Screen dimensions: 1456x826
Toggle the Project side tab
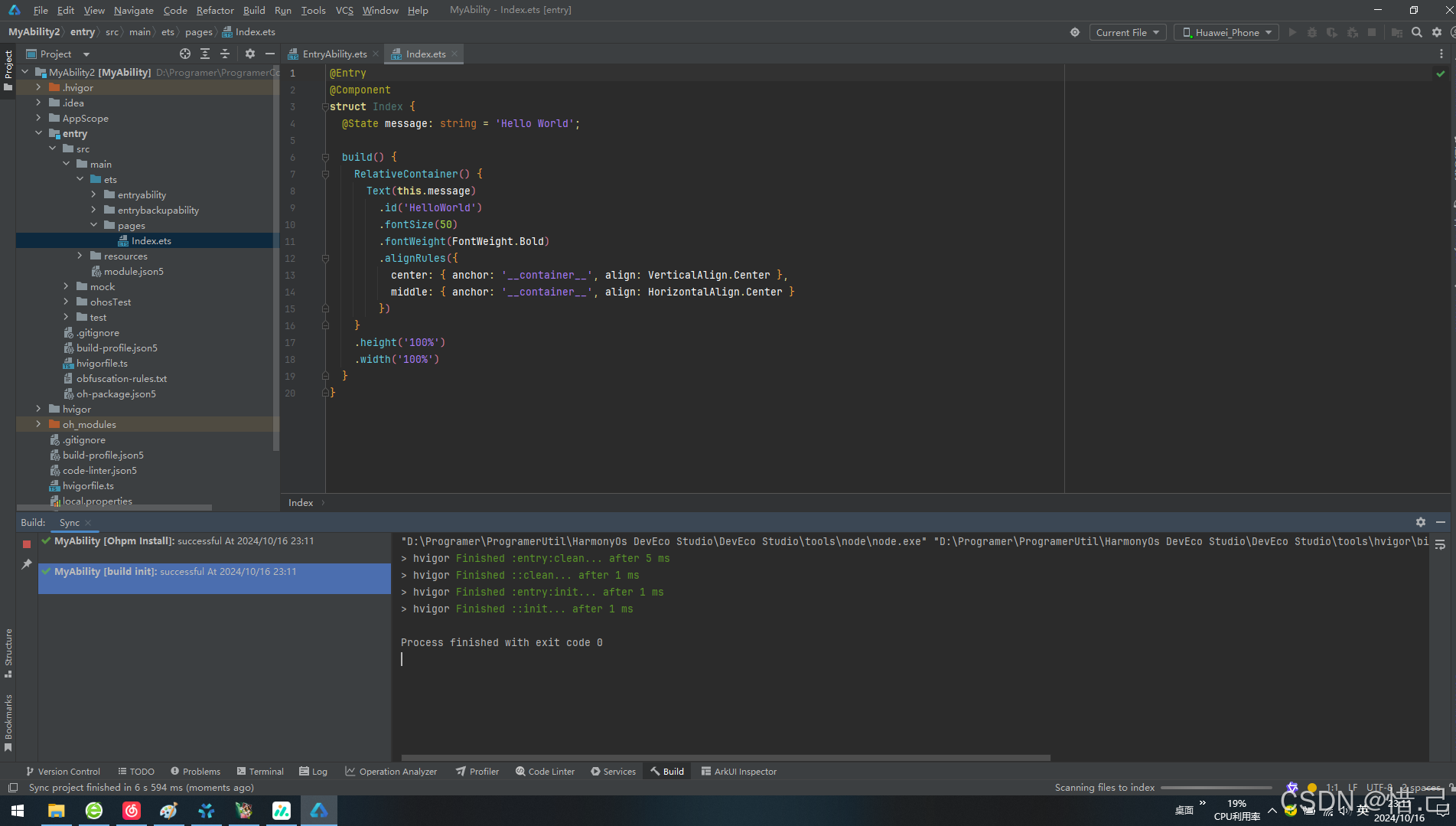[8, 70]
